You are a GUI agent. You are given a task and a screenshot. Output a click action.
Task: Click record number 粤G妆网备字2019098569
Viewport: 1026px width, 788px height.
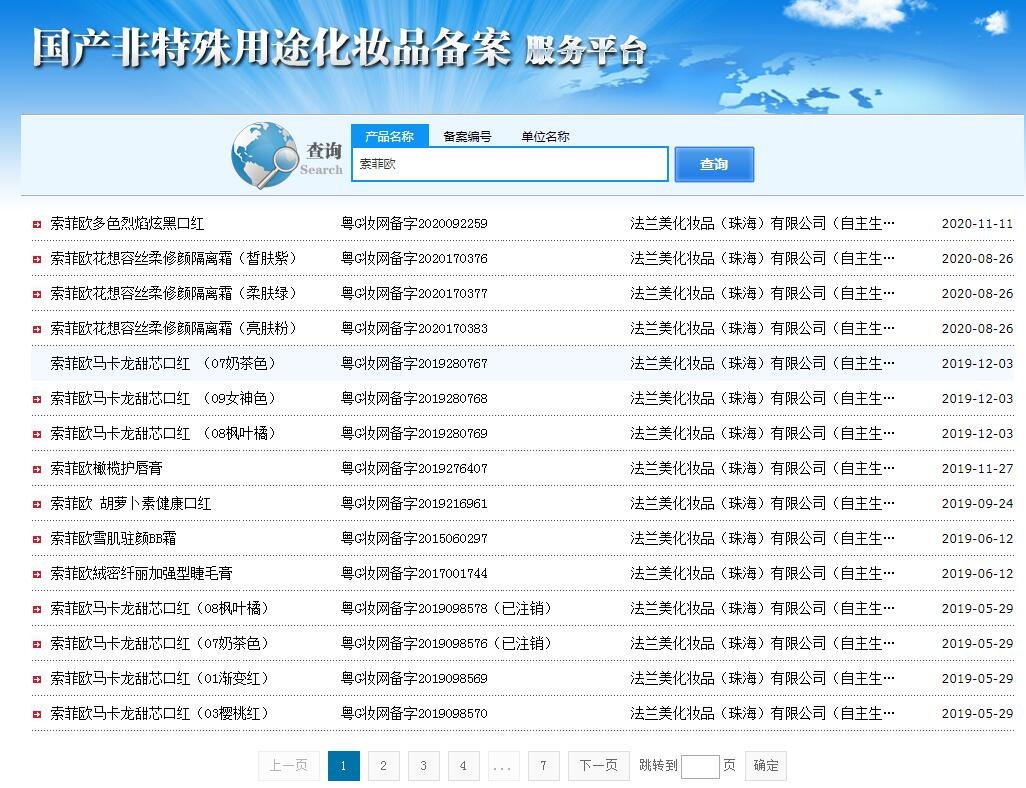pyautogui.click(x=414, y=679)
